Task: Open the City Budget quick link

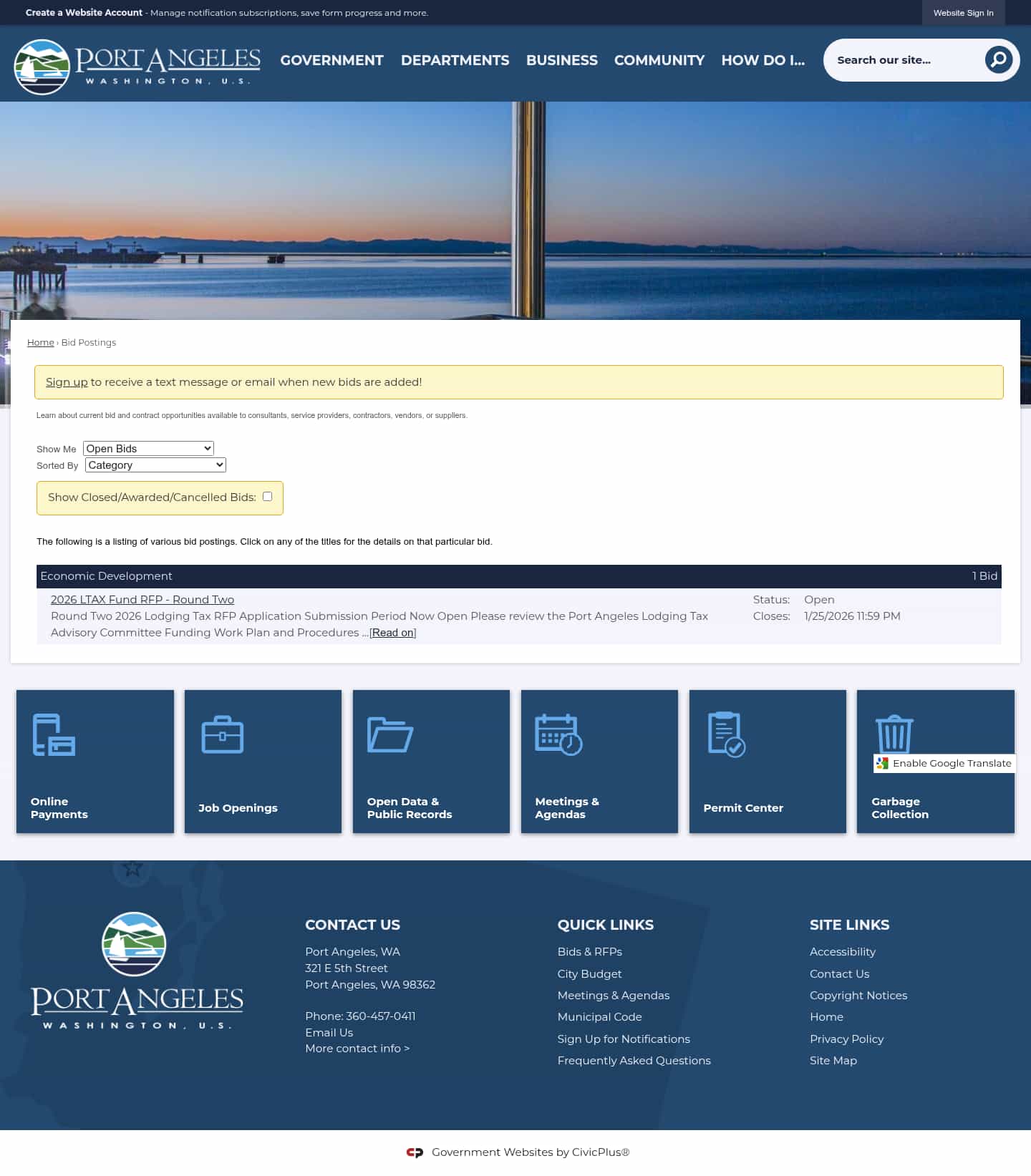Action: [589, 974]
